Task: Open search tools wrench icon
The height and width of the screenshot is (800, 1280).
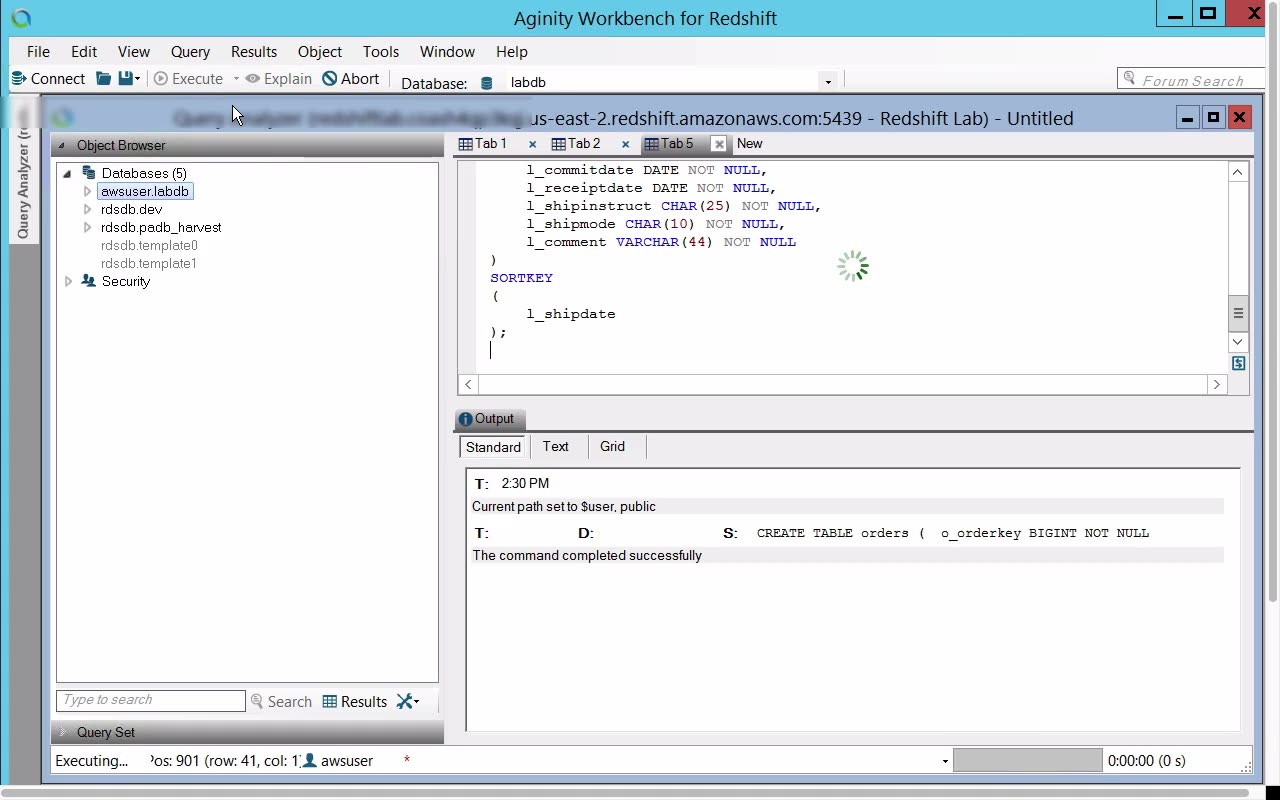Action: 407,701
